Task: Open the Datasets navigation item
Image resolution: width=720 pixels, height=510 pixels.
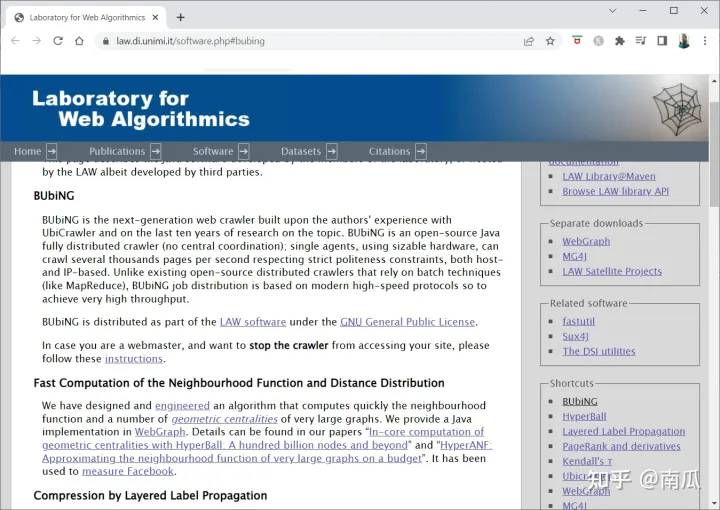Action: 301,151
